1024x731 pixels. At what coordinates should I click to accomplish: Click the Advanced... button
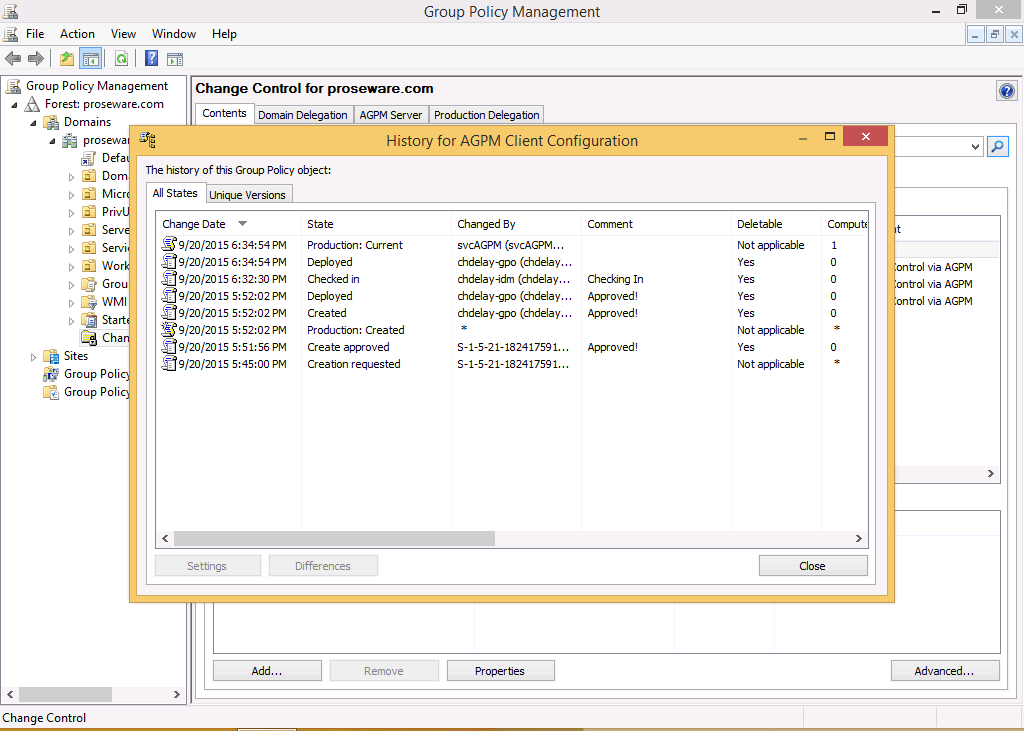945,671
